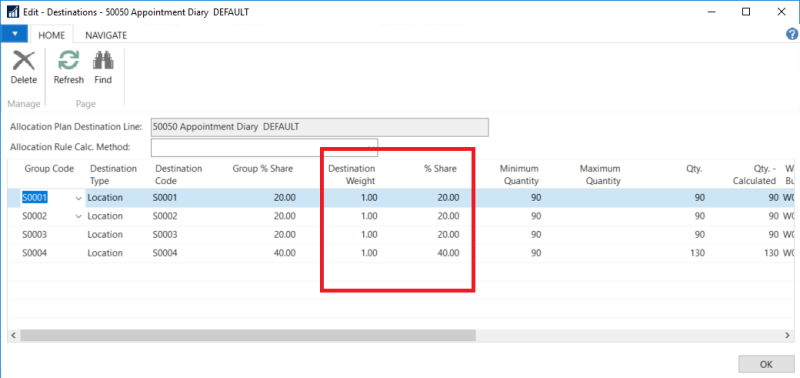Viewport: 800px width, 378px height.
Task: Click Group % Share value 40.00
Action: pyautogui.click(x=285, y=253)
